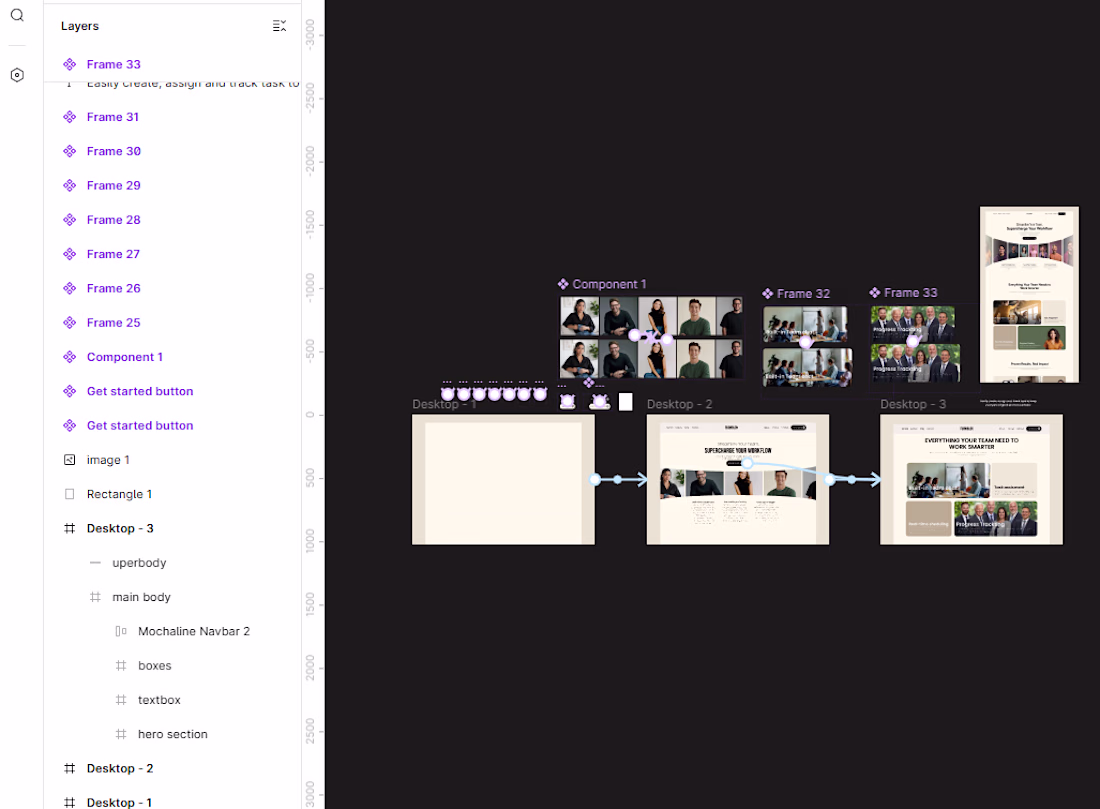
Task: Select the Desktop - 2 frame thumbnail on canvas
Action: coord(737,480)
